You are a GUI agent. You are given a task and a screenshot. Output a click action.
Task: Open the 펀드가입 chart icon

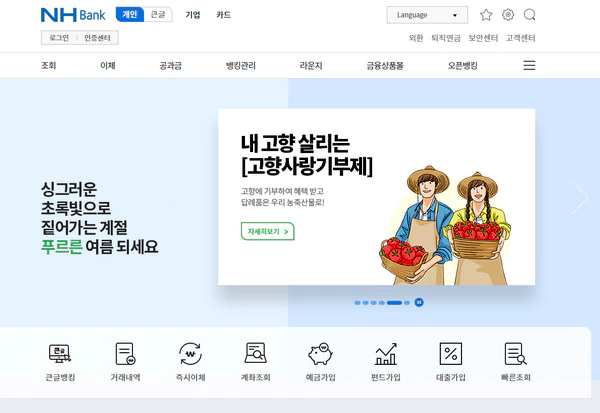point(386,354)
